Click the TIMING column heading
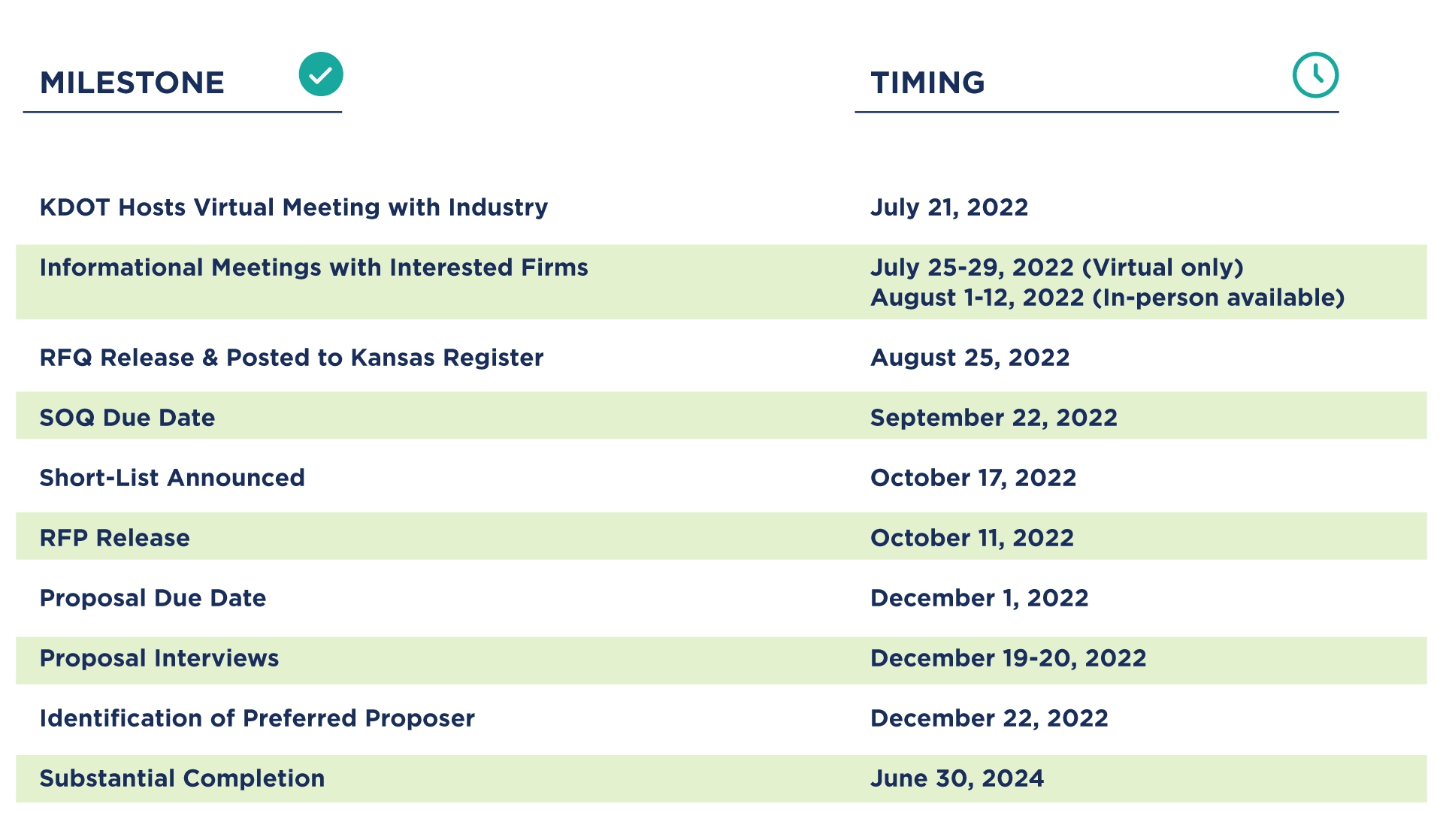Screen dimensions: 1443x840 pyautogui.click(x=927, y=83)
